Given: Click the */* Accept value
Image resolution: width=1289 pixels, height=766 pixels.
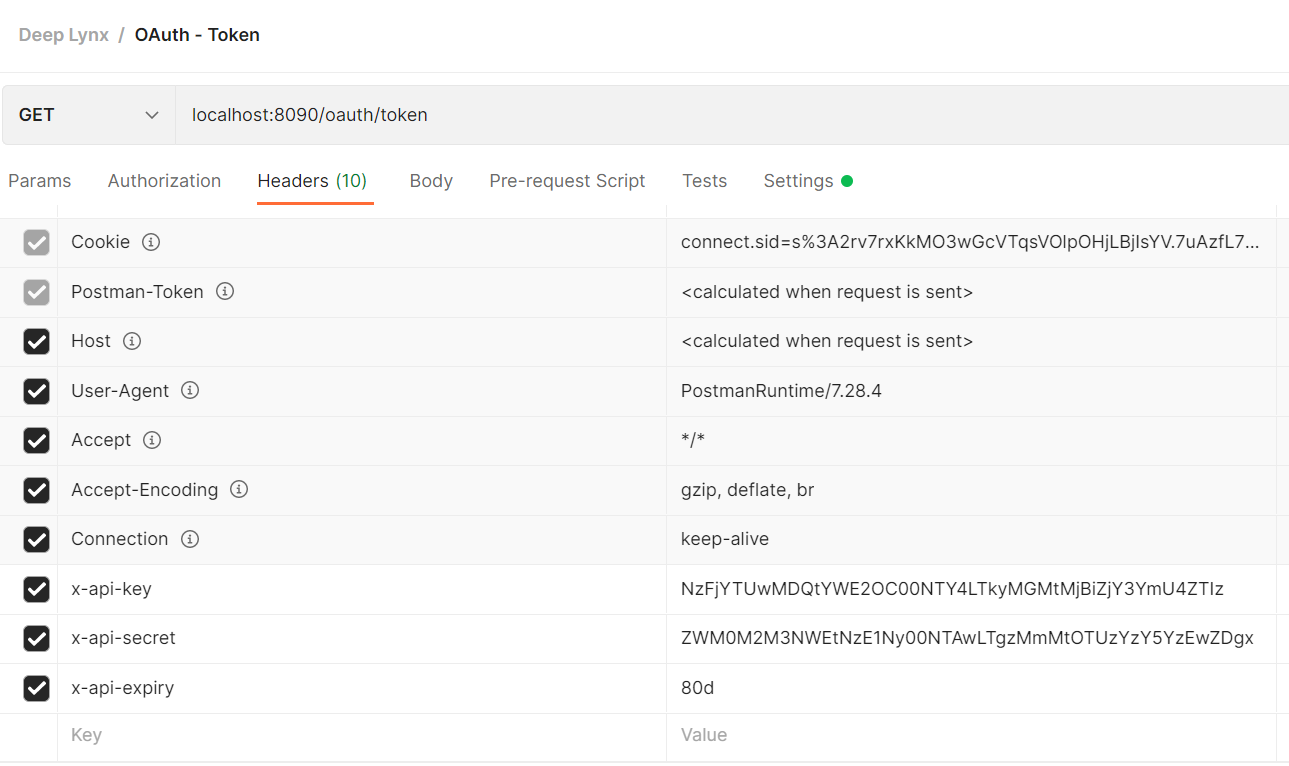Looking at the screenshot, I should 693,440.
